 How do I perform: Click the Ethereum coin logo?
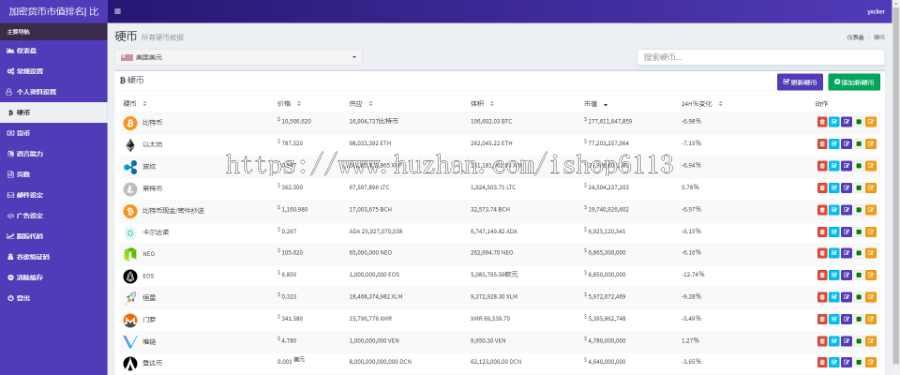(x=130, y=144)
